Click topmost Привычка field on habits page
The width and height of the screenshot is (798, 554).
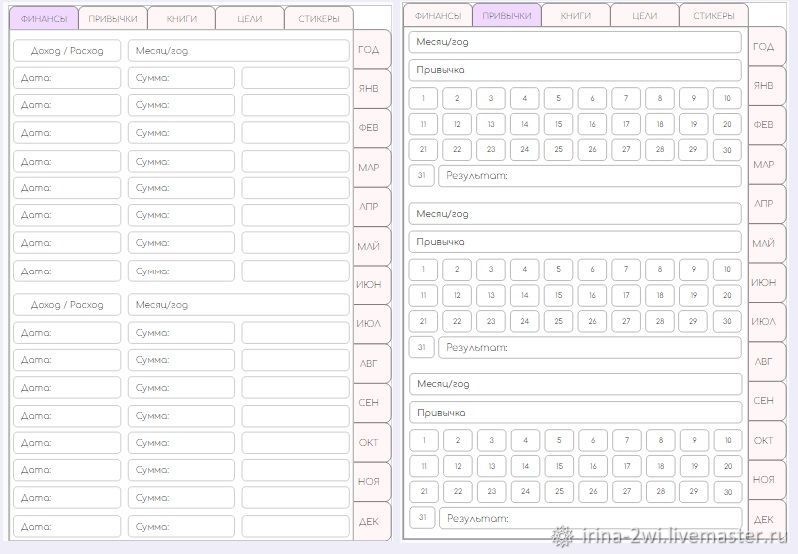pyautogui.click(x=575, y=70)
